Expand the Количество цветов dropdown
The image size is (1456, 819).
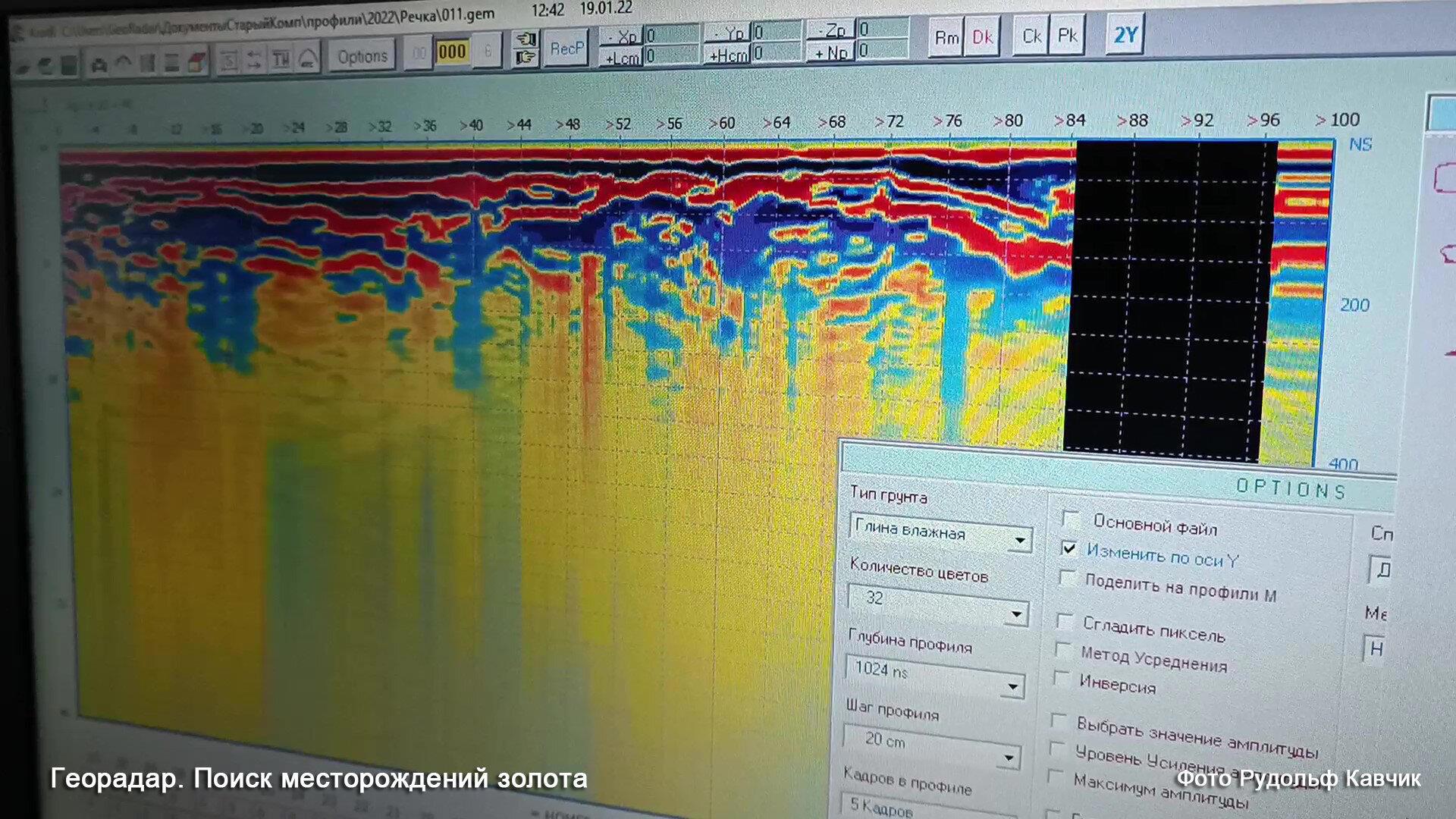tap(1017, 613)
